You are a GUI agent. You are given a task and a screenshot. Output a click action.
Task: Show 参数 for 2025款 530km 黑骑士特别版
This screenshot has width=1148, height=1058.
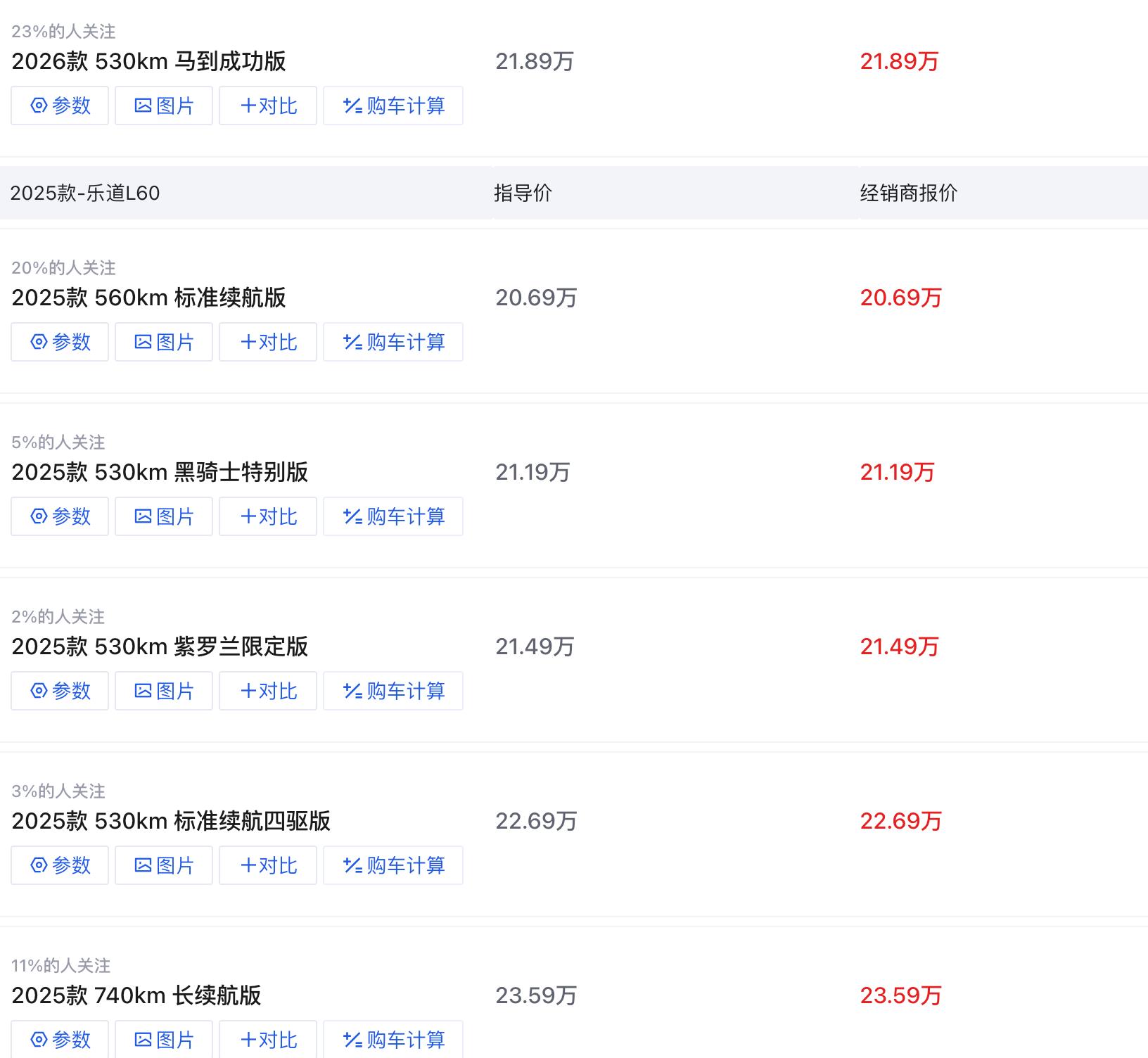click(60, 516)
